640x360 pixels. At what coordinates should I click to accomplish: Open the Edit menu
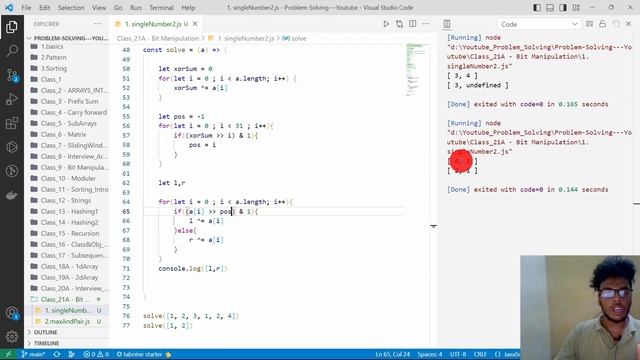[44, 8]
